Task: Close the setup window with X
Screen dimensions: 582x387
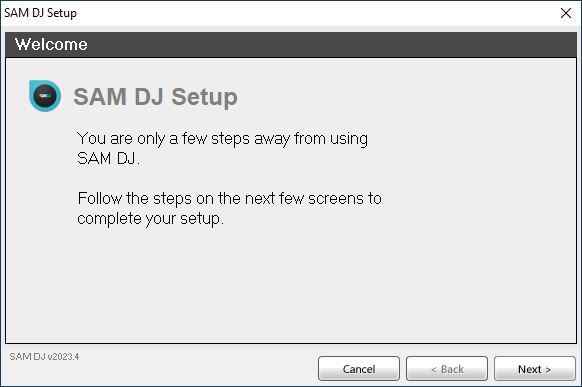Action: tap(566, 13)
